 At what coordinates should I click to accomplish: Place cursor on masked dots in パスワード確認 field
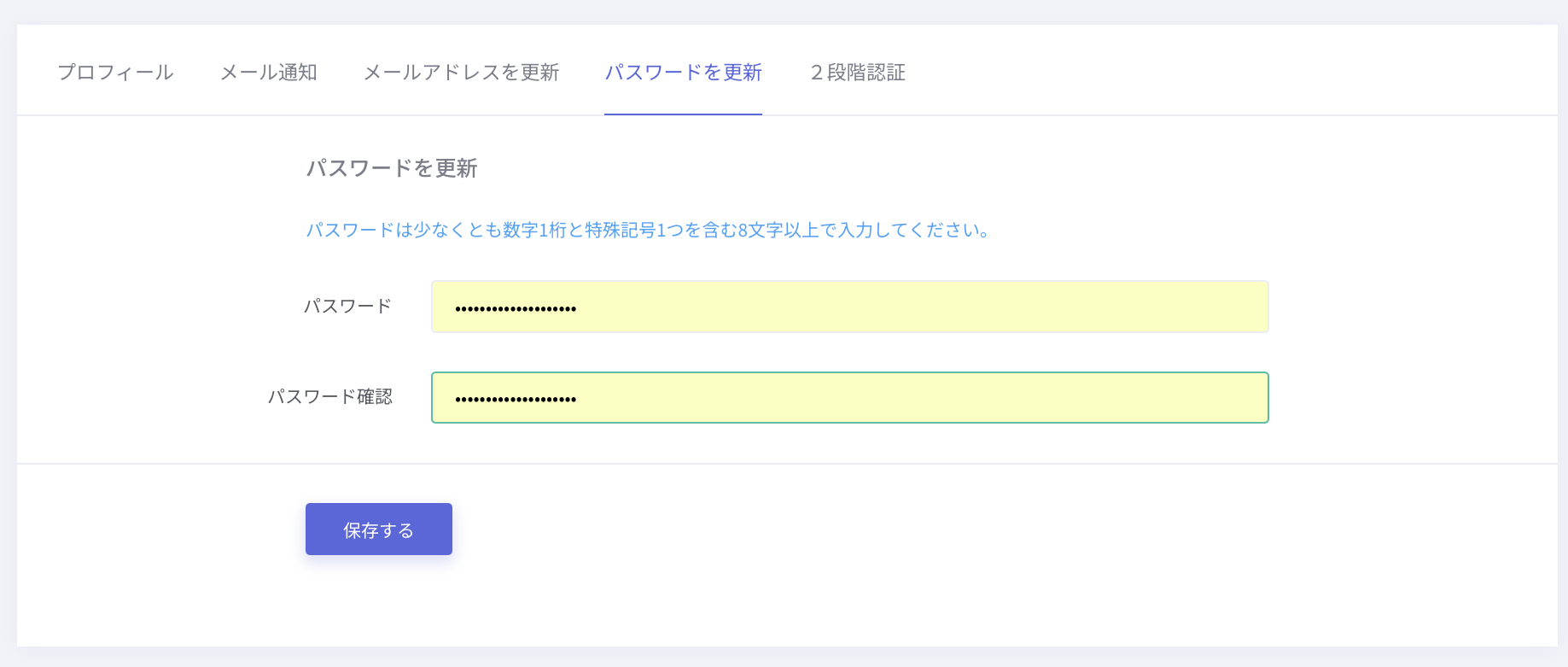pos(516,399)
